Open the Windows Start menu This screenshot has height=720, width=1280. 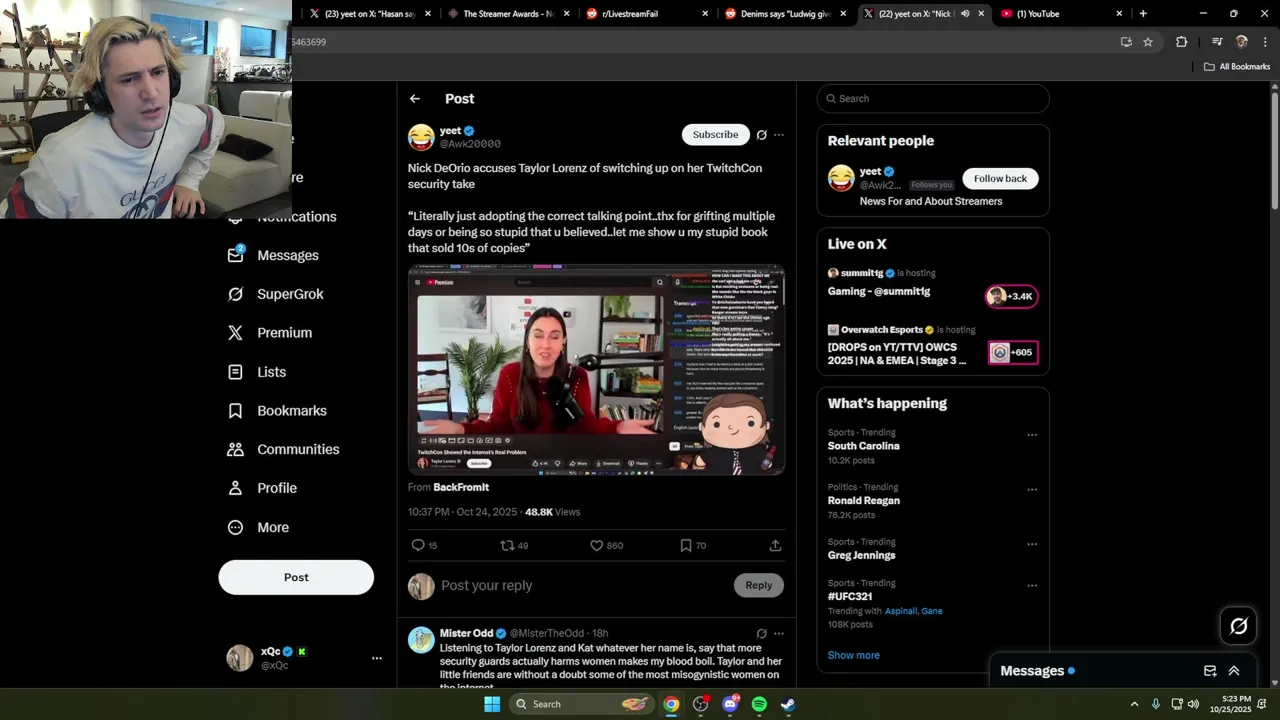[491, 704]
